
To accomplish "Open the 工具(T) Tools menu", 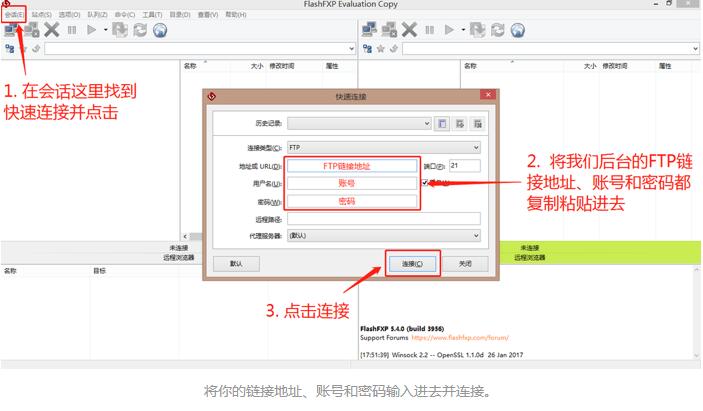I will [x=152, y=15].
